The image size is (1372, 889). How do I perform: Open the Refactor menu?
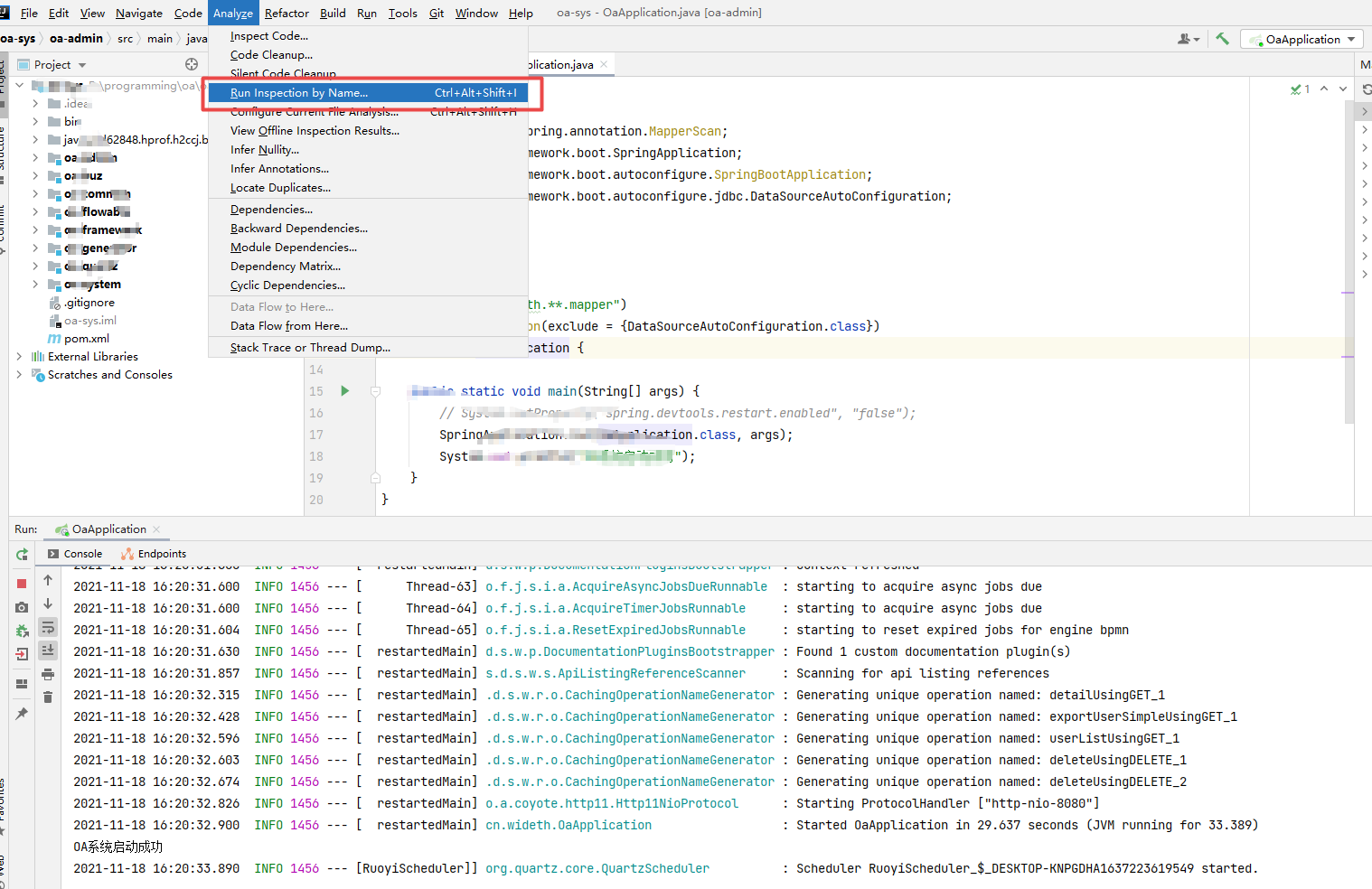pos(287,13)
